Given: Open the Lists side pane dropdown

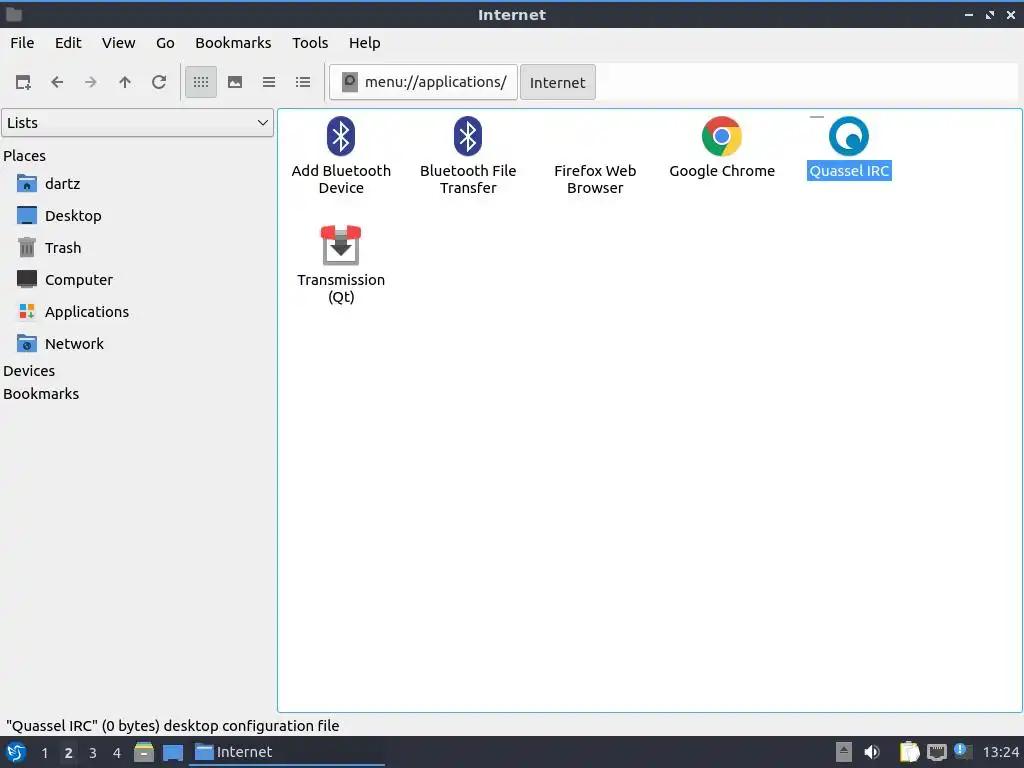Looking at the screenshot, I should point(137,123).
